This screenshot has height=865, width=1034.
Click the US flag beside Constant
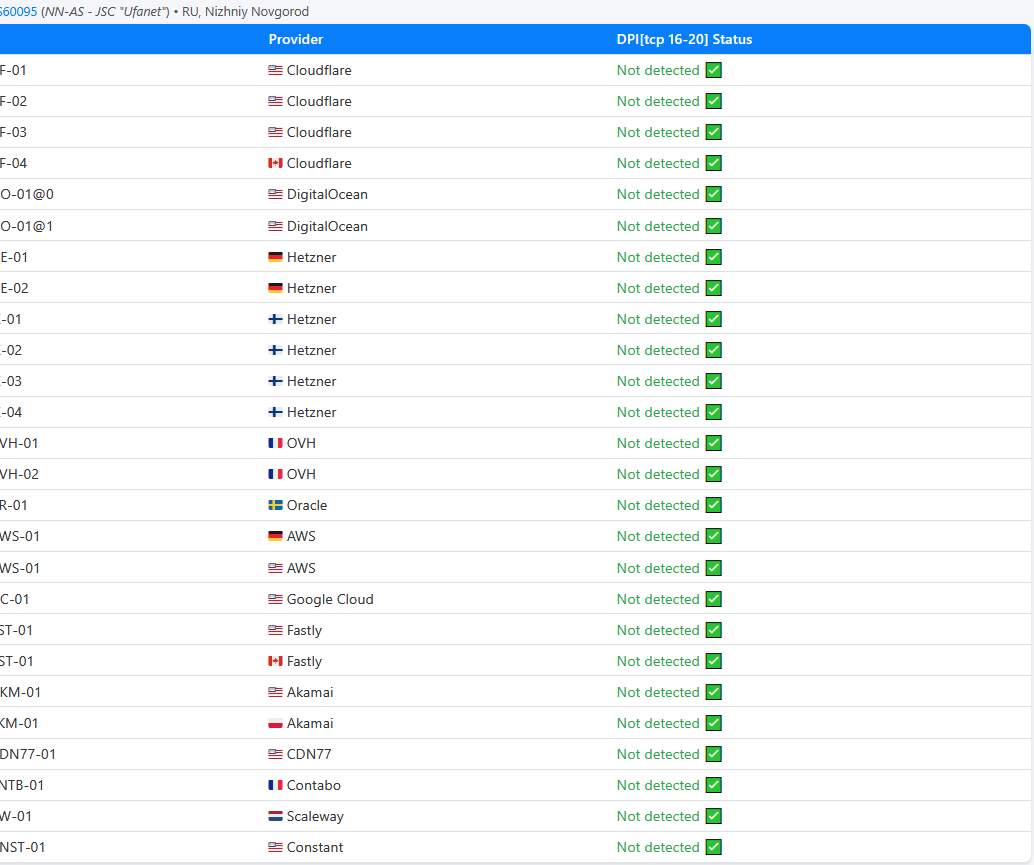coord(275,847)
